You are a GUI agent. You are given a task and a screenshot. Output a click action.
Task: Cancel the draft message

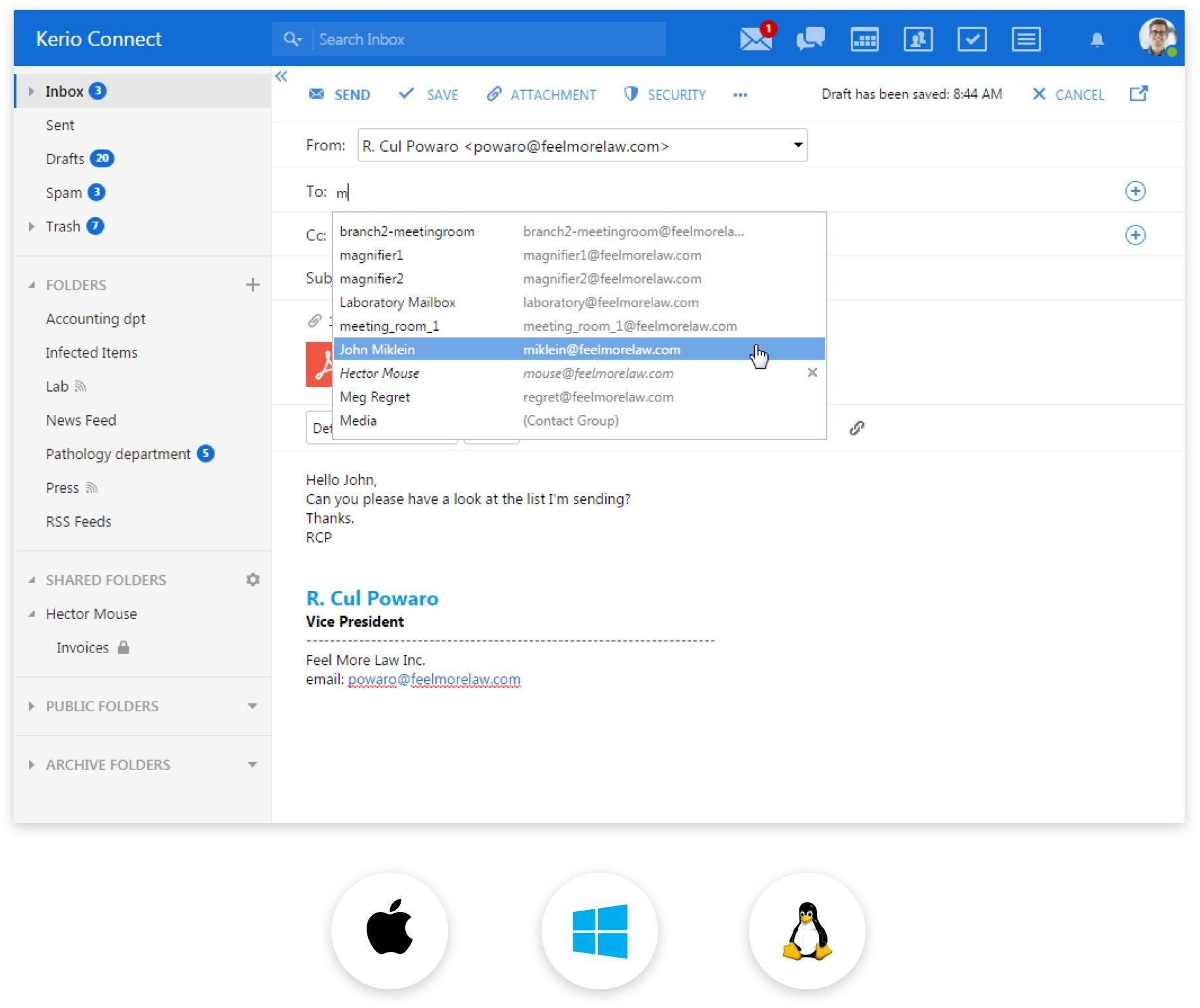click(x=1068, y=95)
